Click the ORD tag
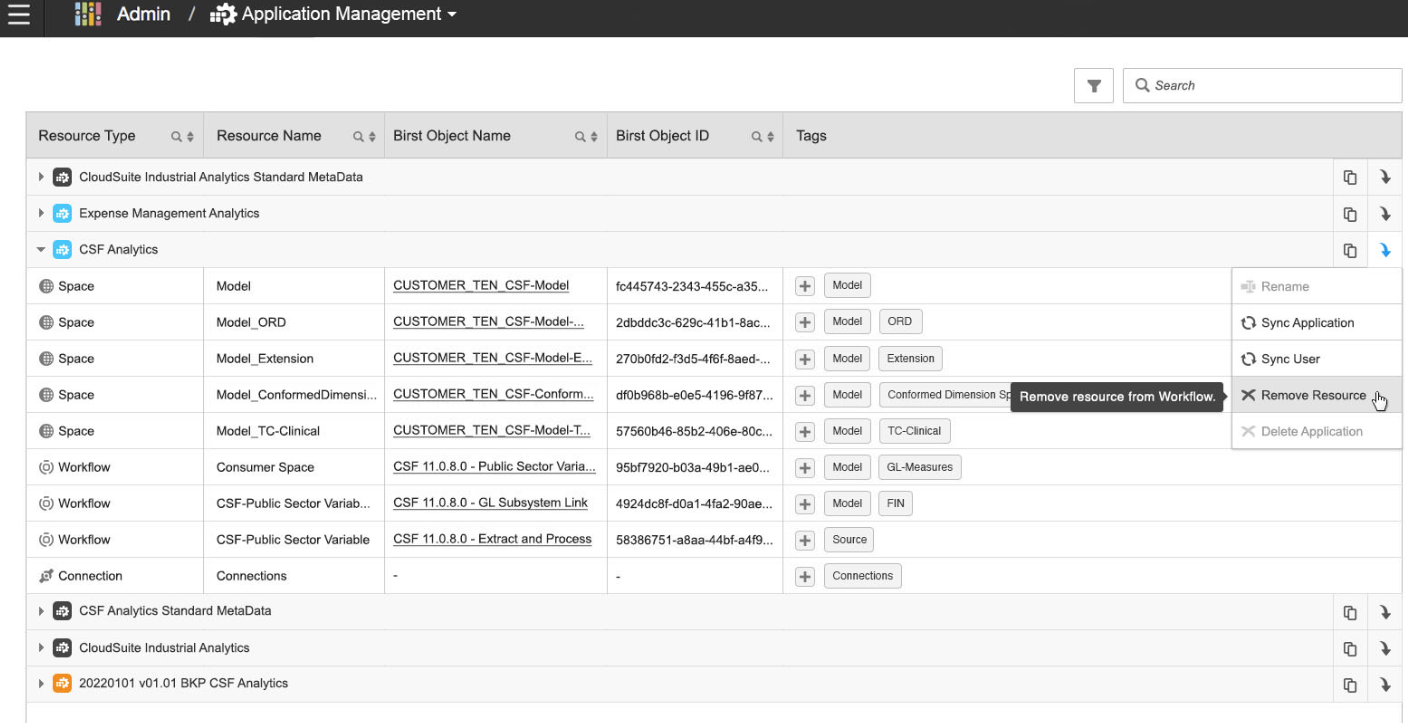1408x723 pixels. [x=900, y=322]
